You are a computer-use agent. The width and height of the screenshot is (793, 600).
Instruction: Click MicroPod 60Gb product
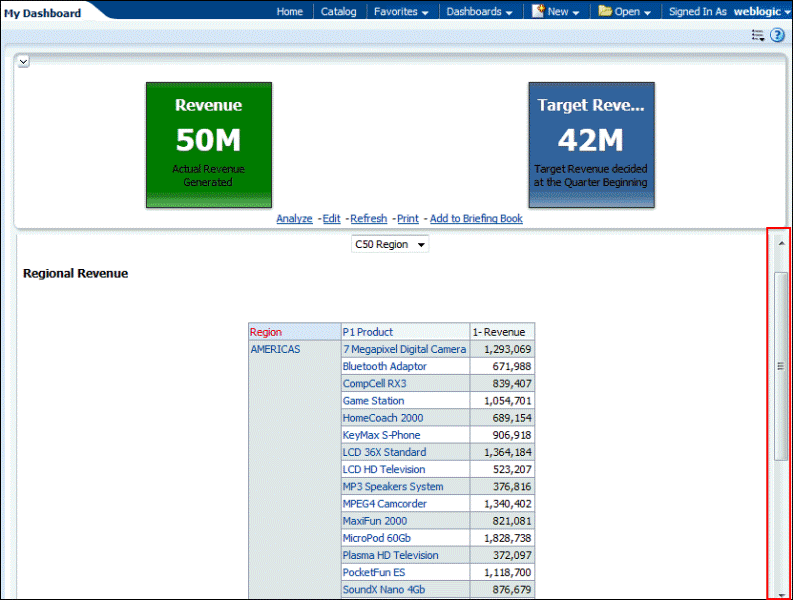377,538
